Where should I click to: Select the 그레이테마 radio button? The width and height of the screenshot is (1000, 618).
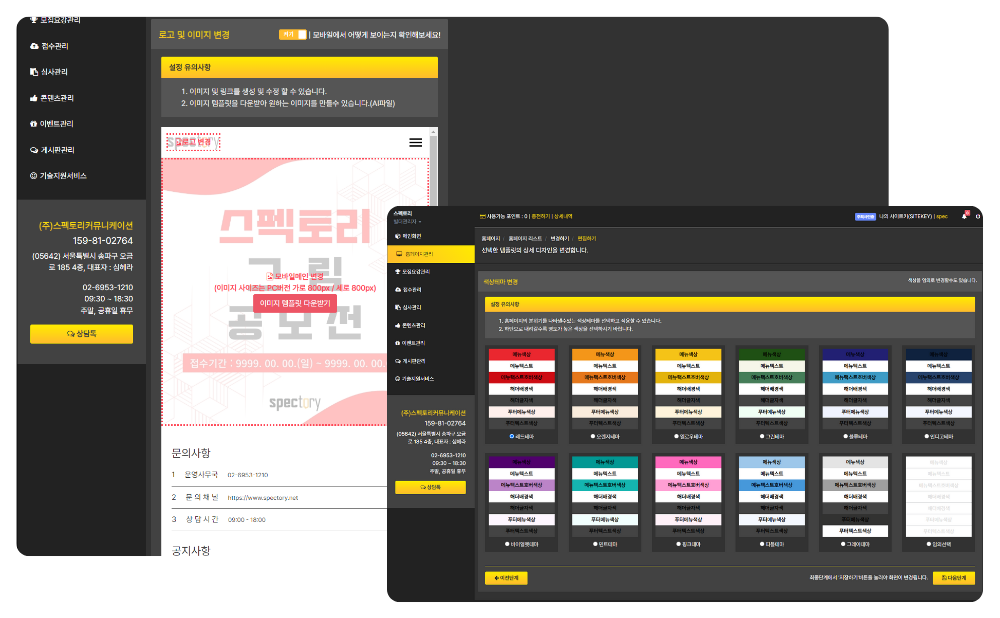[x=843, y=544]
